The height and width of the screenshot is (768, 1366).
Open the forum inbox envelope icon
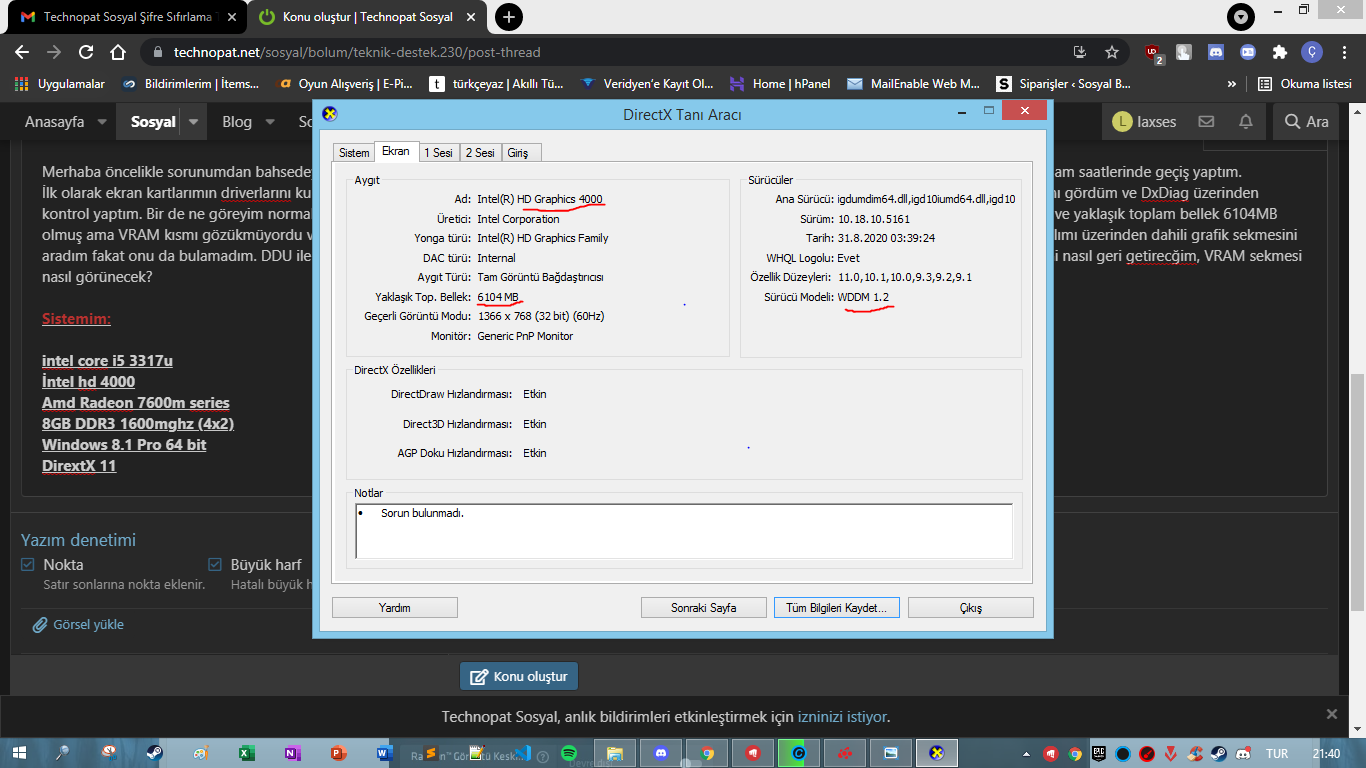tap(1206, 122)
